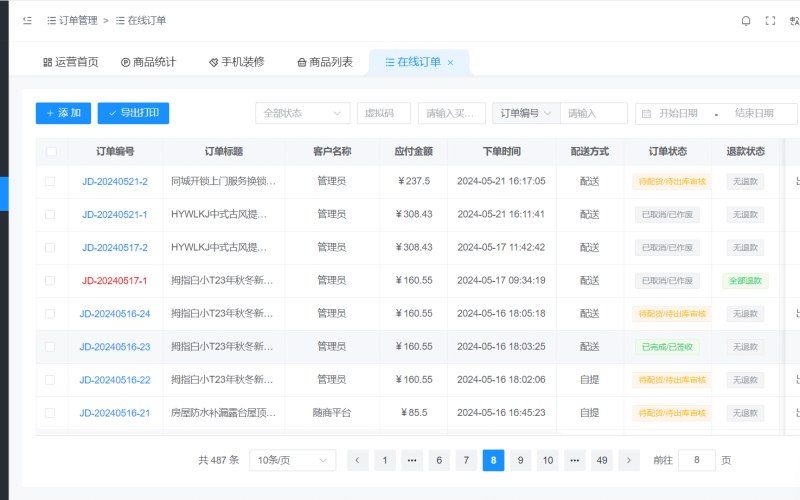
Task: Check order JD-20240516-22 row
Action: pyautogui.click(x=50, y=380)
